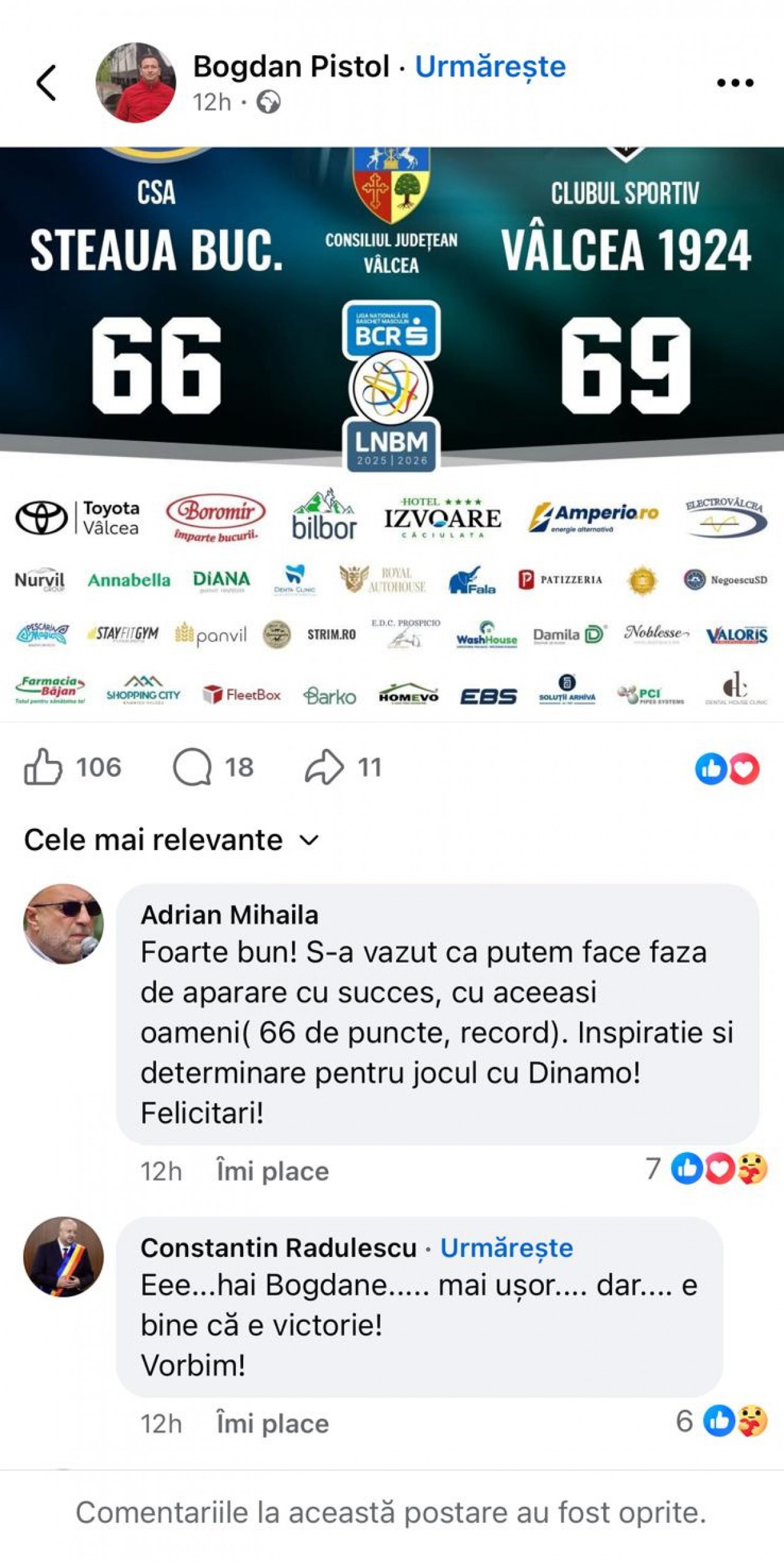This screenshot has height=1562, width=784.
Task: Tap the back arrow icon
Action: click(x=47, y=82)
